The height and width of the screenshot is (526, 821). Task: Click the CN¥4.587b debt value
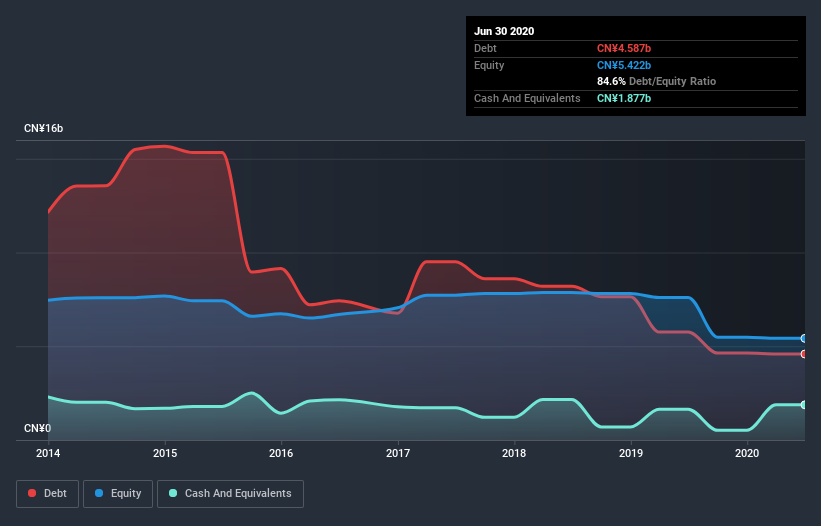point(624,49)
